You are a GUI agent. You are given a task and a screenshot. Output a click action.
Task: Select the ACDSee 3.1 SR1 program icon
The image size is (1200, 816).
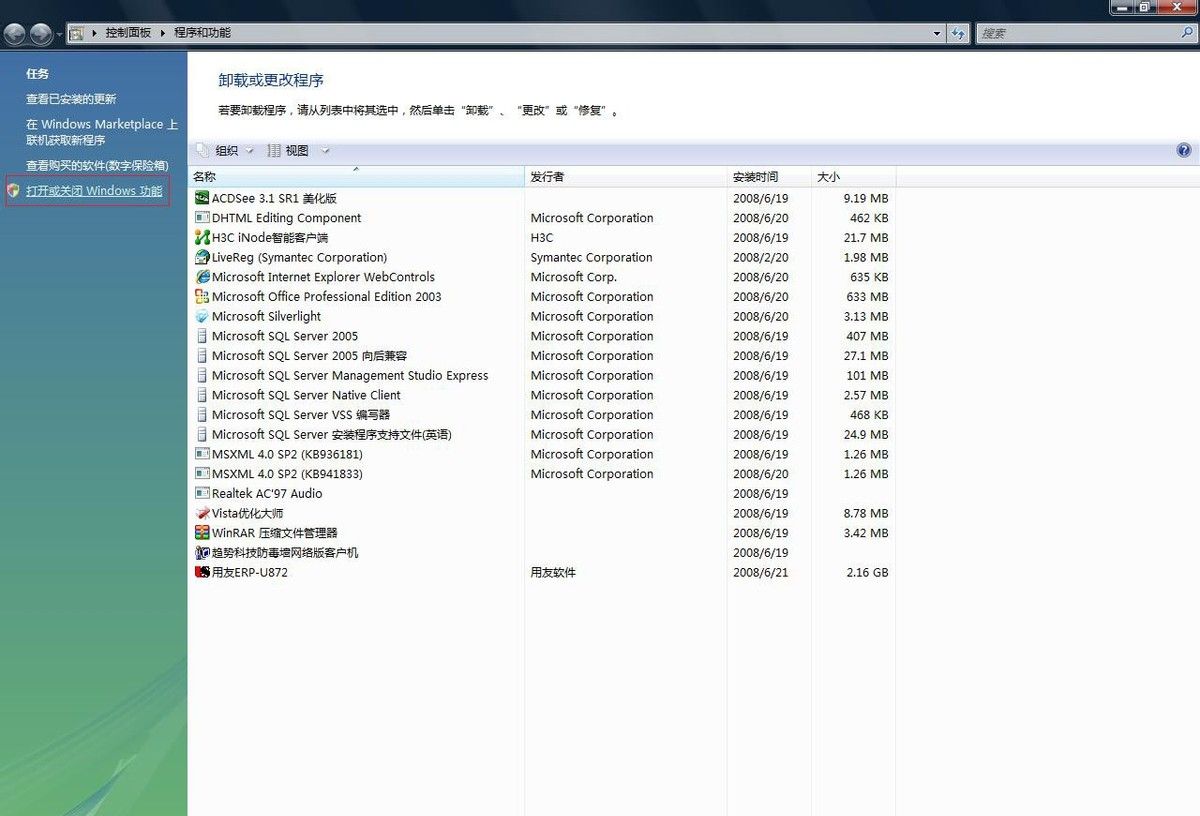point(203,198)
